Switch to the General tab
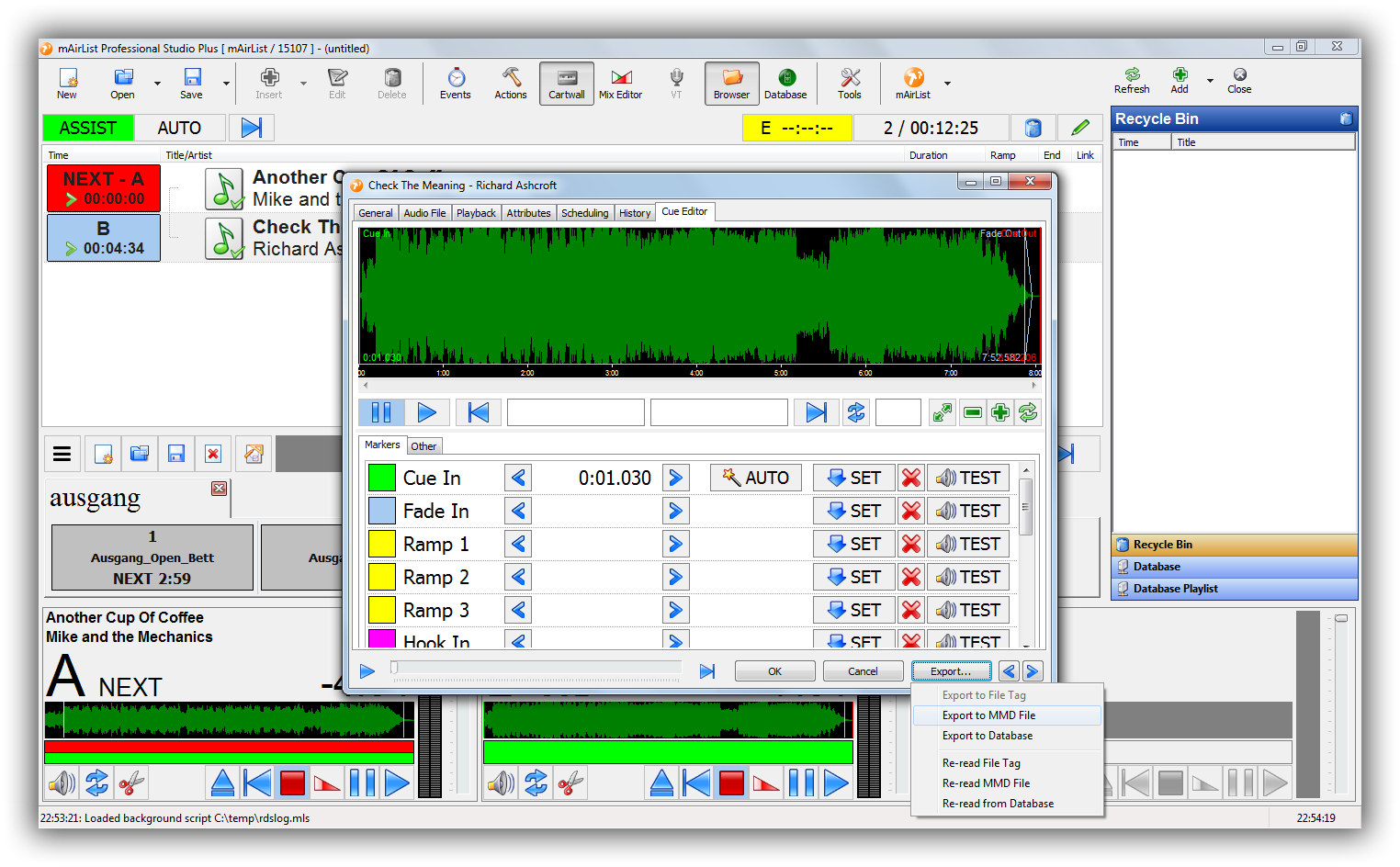The height and width of the screenshot is (867, 1400). click(376, 213)
